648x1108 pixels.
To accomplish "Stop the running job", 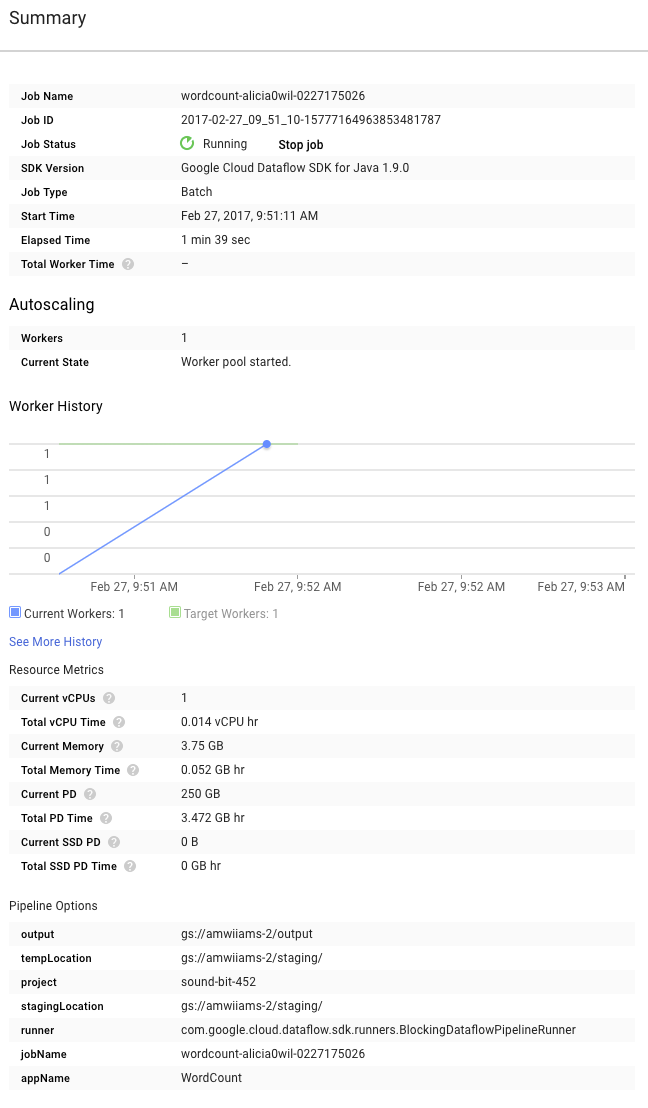I will point(300,145).
